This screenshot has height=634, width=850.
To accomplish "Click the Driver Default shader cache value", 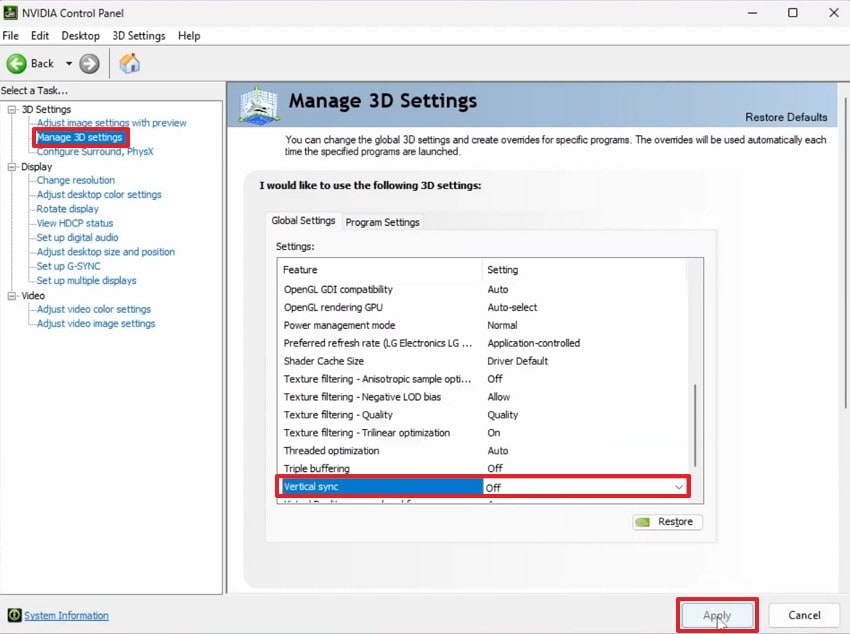I will click(517, 361).
